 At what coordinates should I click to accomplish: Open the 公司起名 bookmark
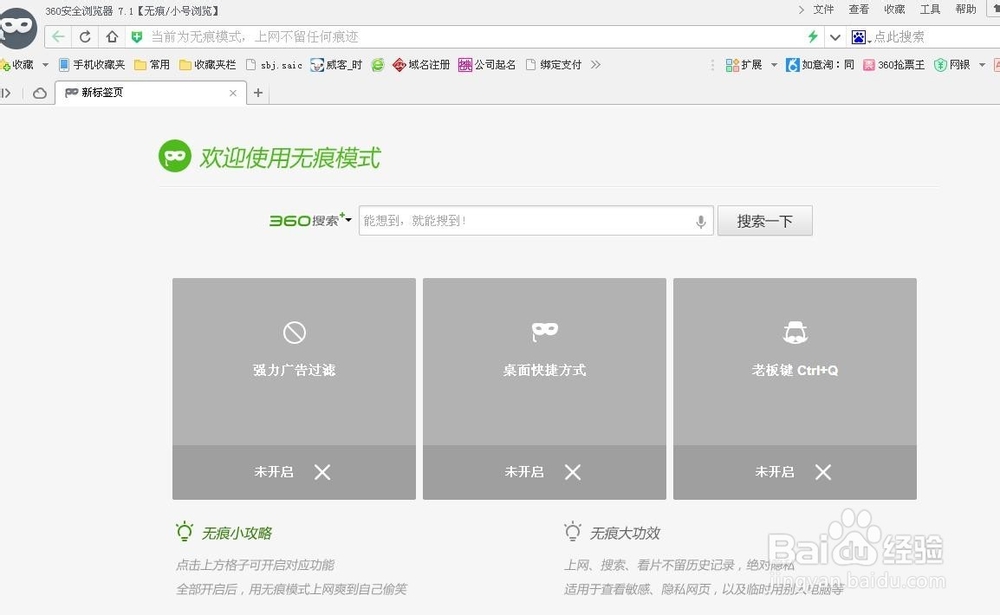pos(487,64)
